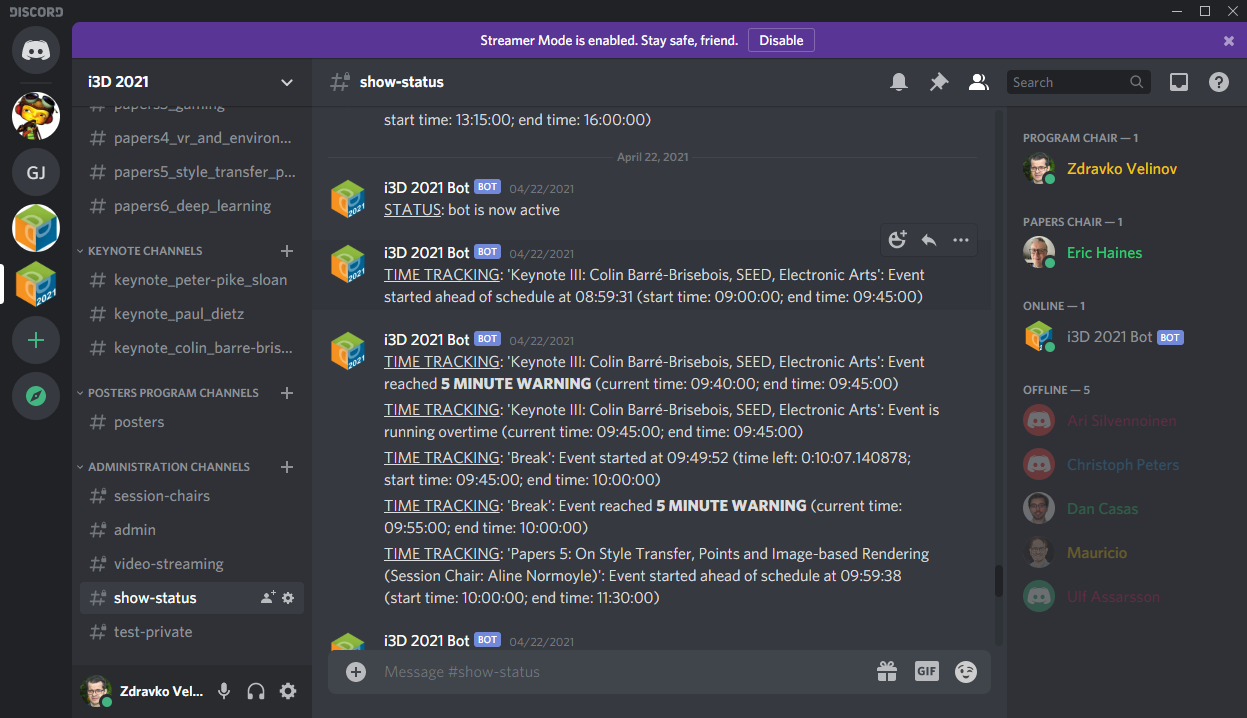Show pinned messages
This screenshot has height=718, width=1247.
coord(938,82)
